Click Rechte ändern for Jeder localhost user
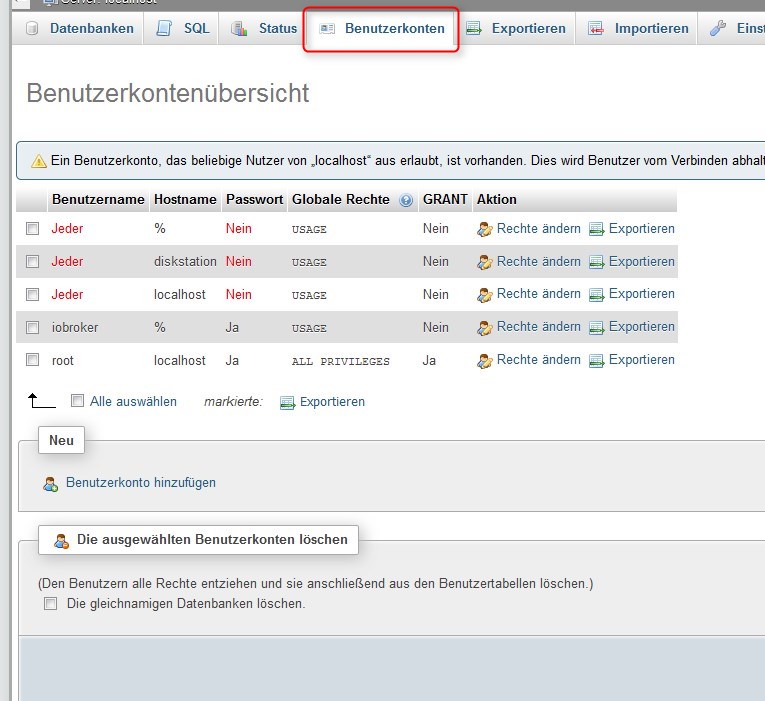The height and width of the screenshot is (701, 765). 539,294
